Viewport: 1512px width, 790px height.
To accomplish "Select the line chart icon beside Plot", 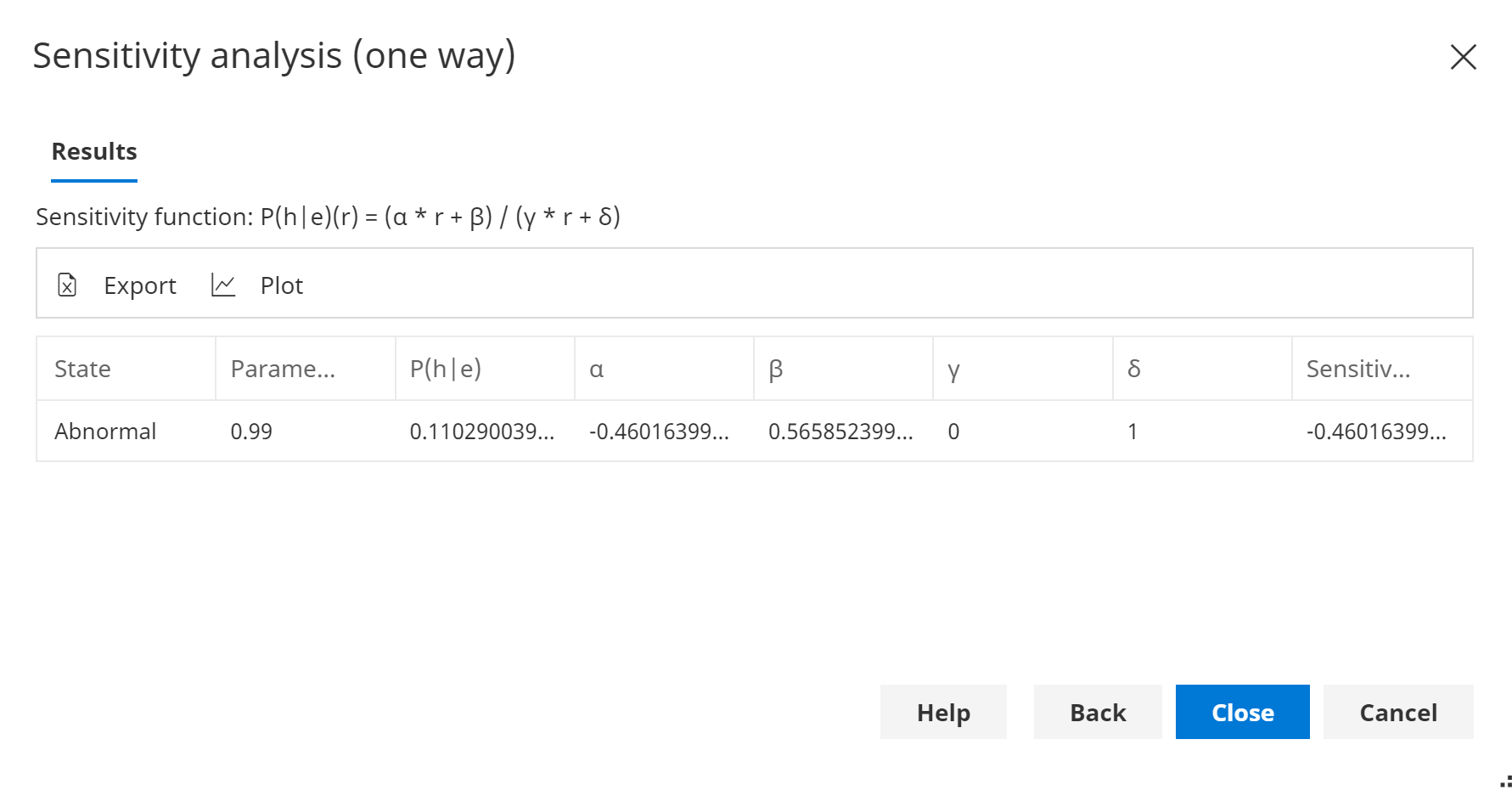I will pyautogui.click(x=222, y=285).
